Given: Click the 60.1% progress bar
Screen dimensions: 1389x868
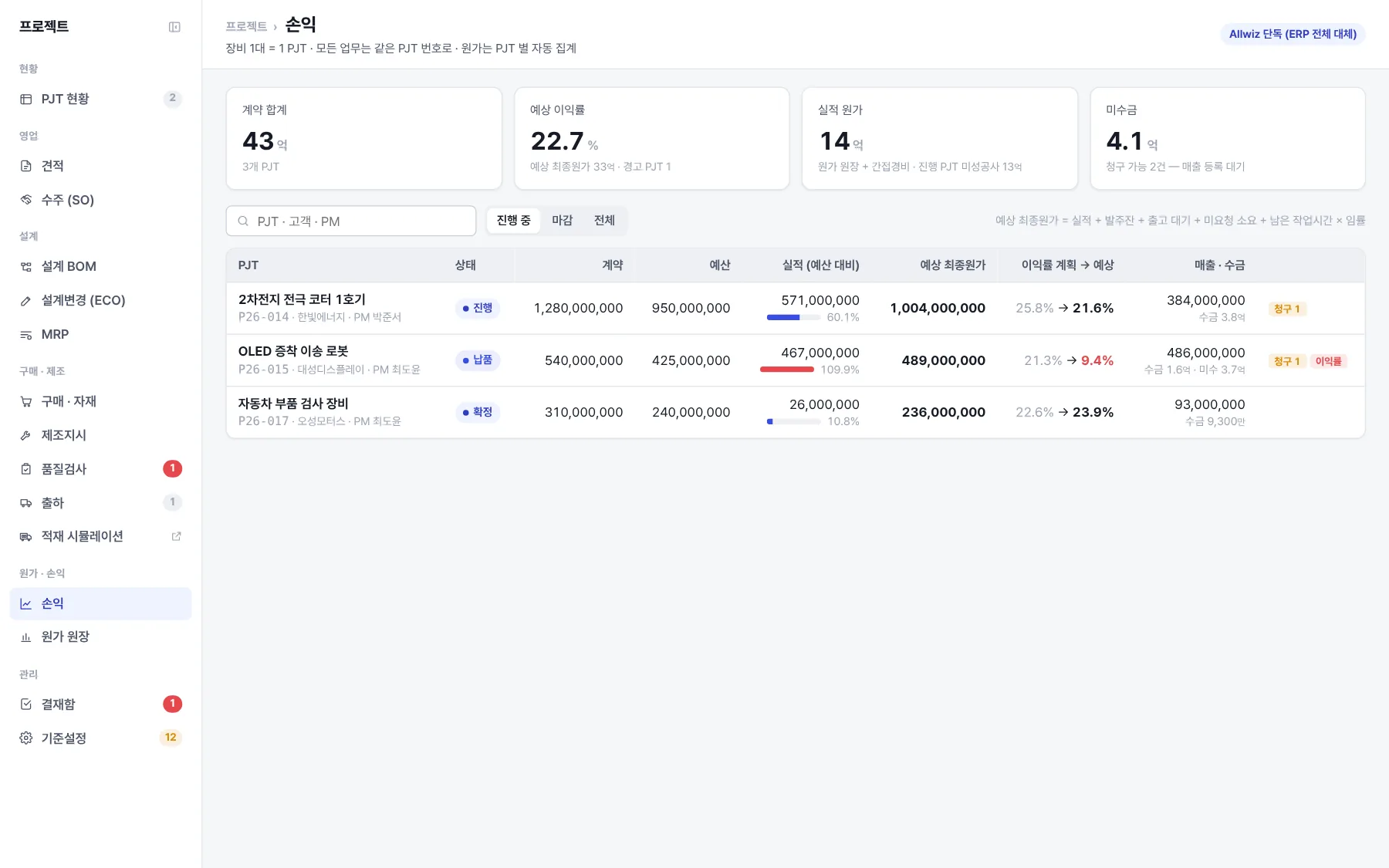Looking at the screenshot, I should point(793,317).
